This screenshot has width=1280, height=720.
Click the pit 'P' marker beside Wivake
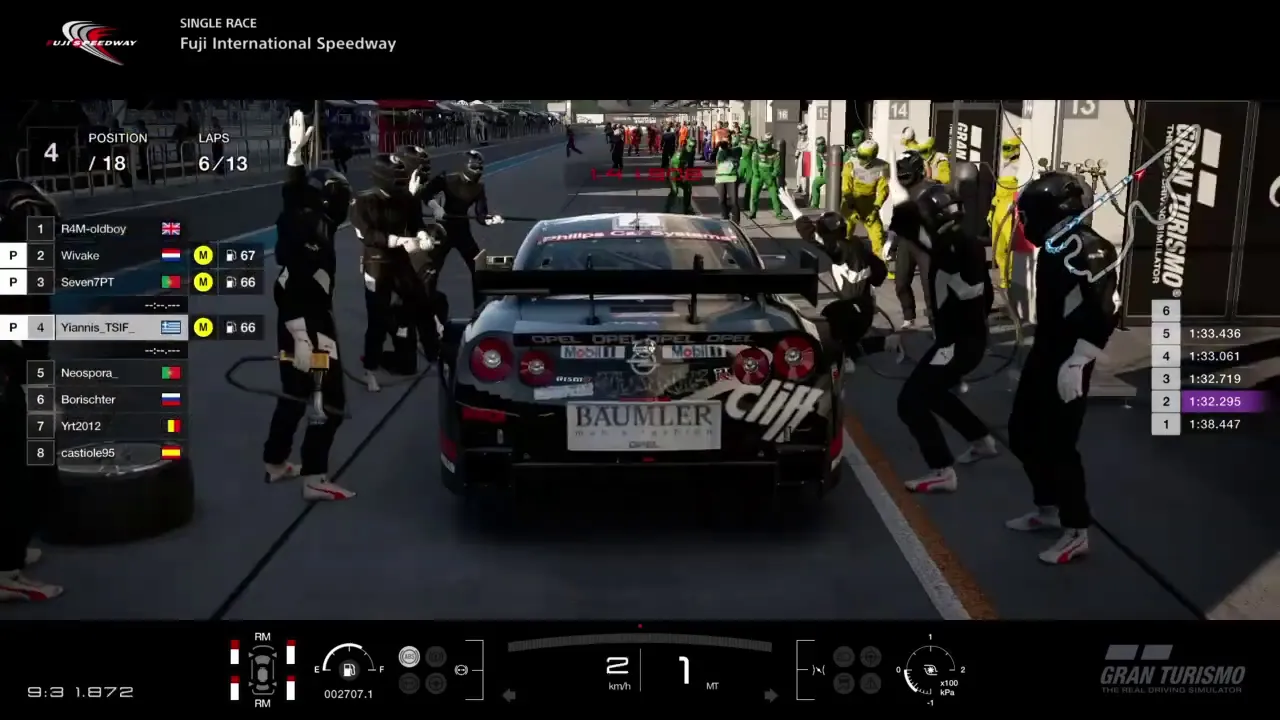click(x=13, y=256)
